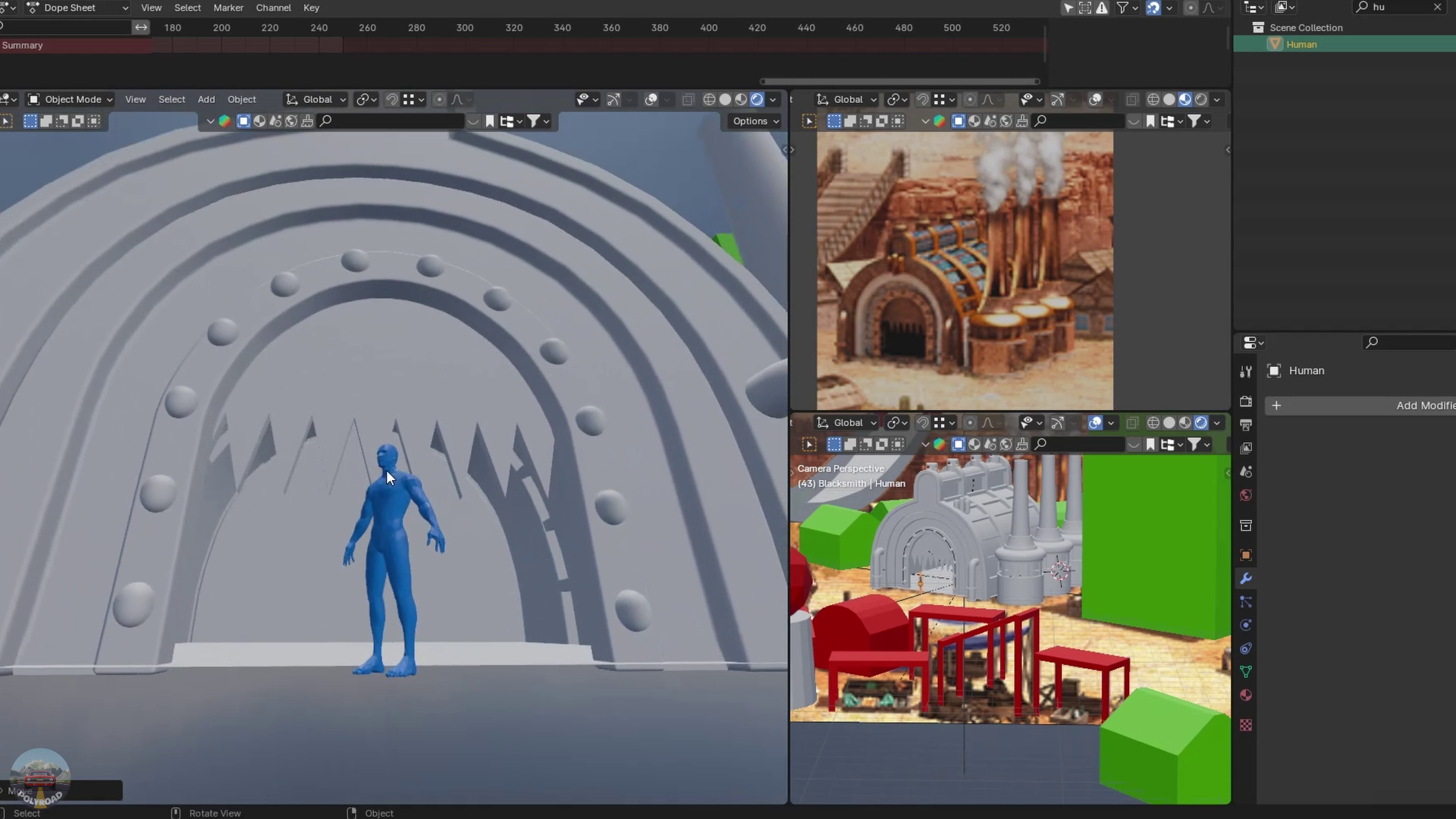This screenshot has width=1456, height=819.
Task: Open the Collection properties tab
Action: pos(1245,526)
